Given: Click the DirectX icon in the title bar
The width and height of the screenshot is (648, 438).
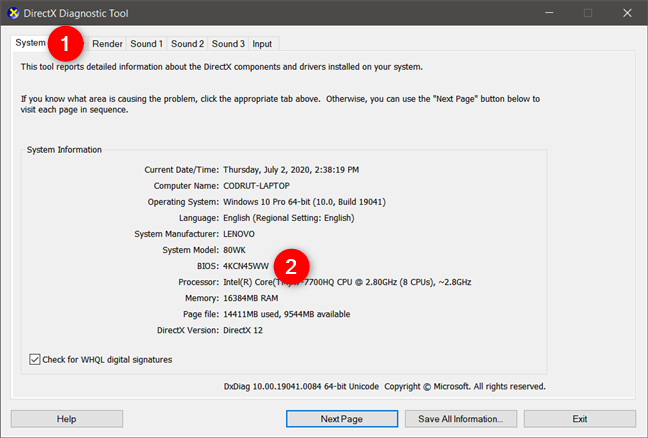Looking at the screenshot, I should (x=13, y=13).
